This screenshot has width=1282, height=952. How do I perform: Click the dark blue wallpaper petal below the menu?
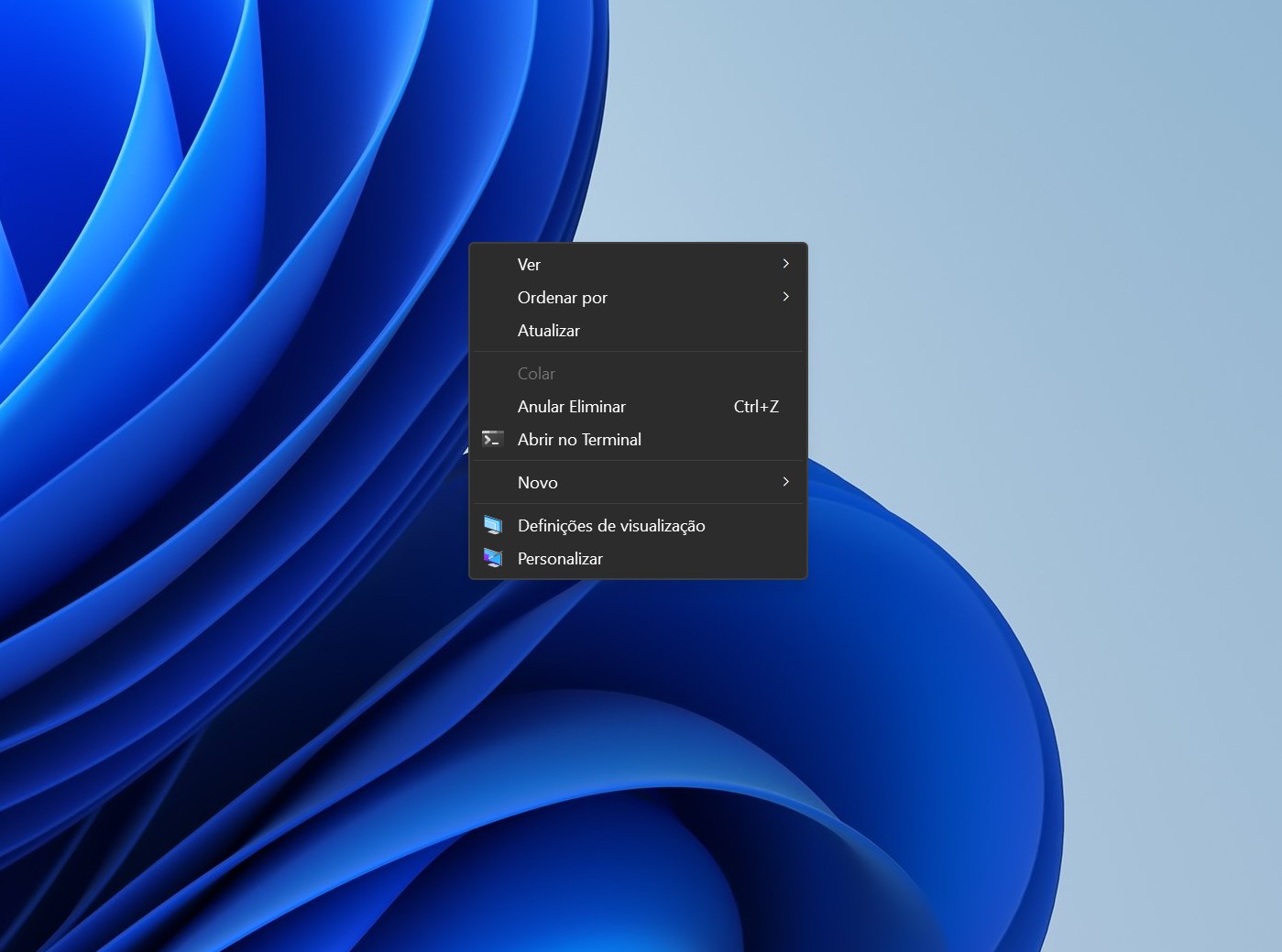click(641, 779)
